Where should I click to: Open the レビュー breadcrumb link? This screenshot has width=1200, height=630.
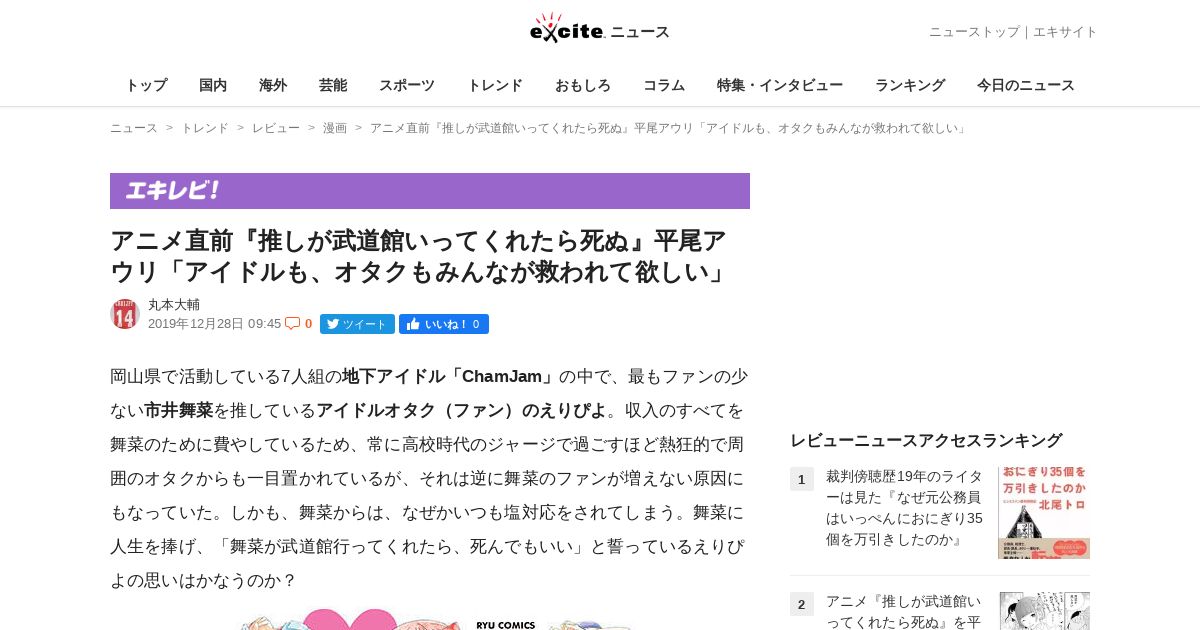[276, 128]
